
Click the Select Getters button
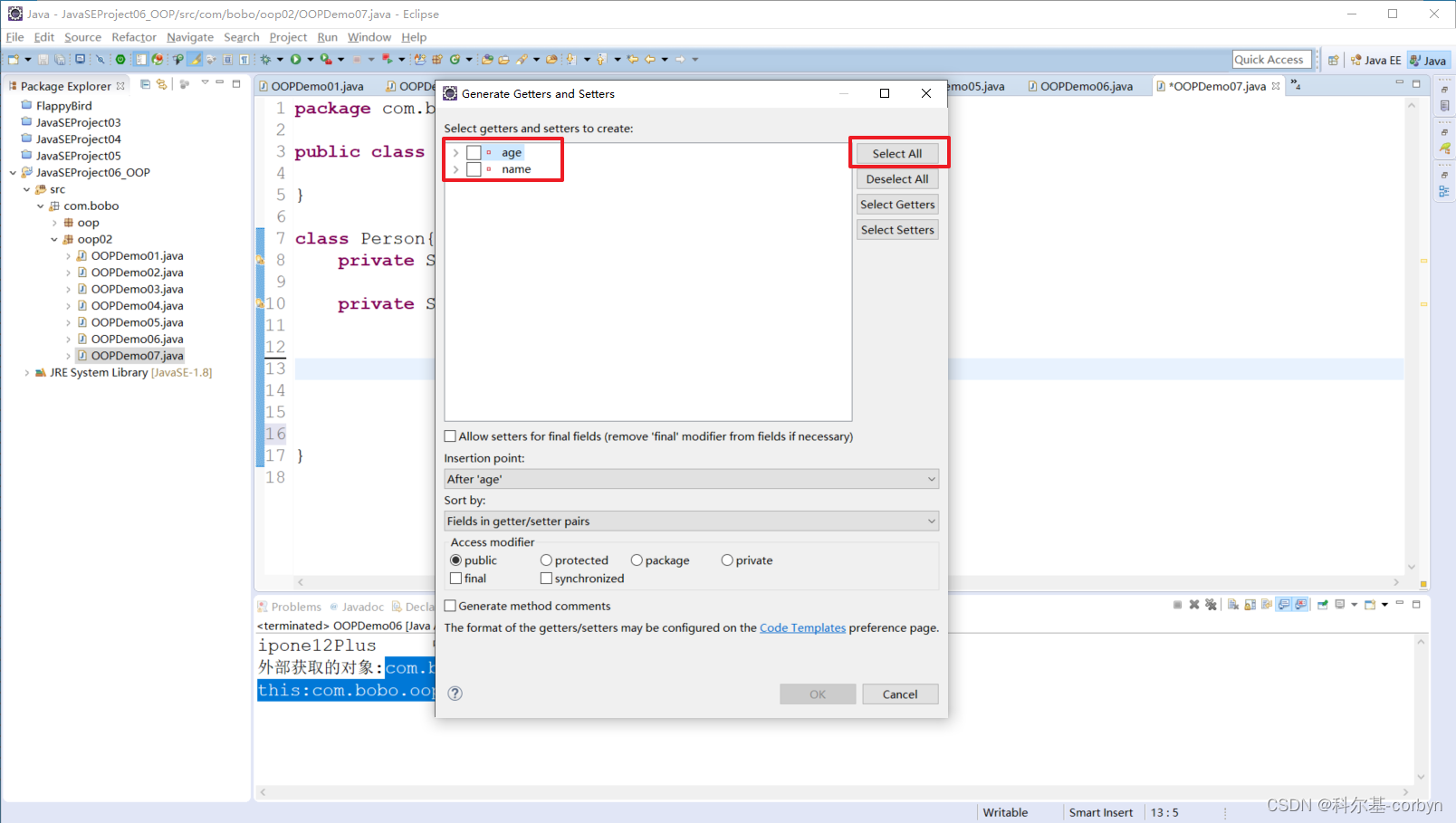897,205
